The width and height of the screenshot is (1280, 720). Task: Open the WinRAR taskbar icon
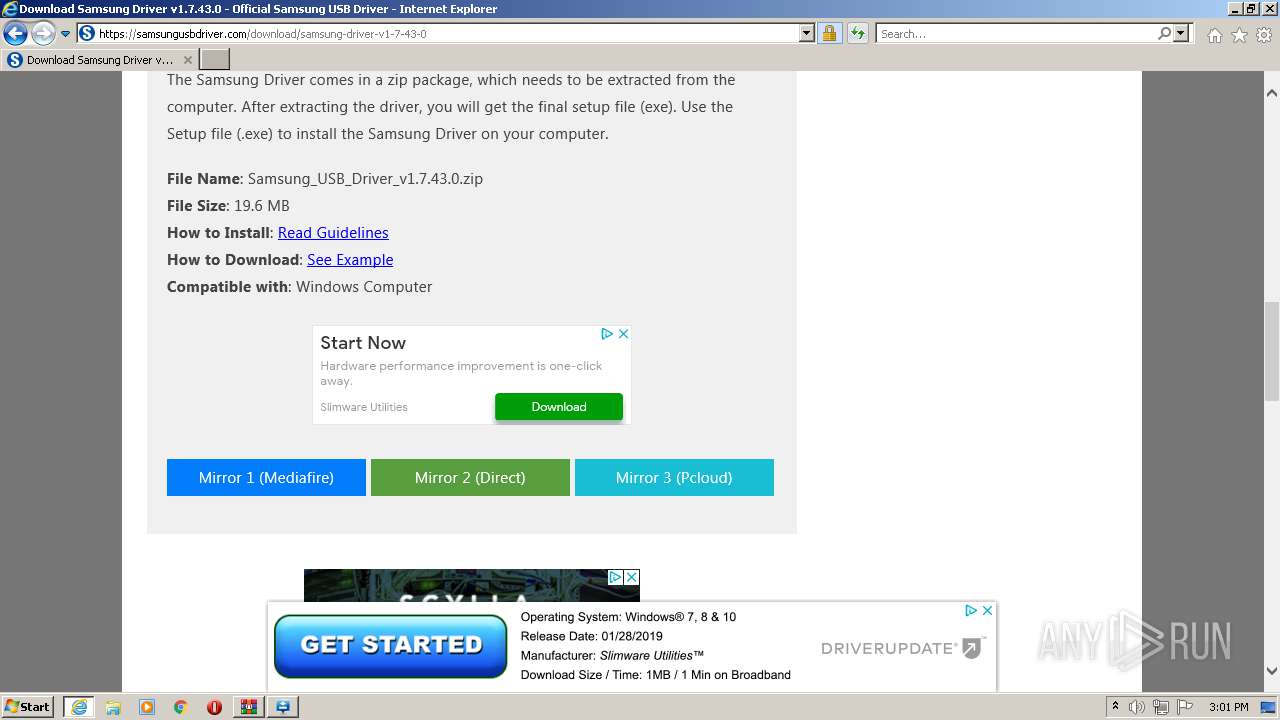pos(249,707)
